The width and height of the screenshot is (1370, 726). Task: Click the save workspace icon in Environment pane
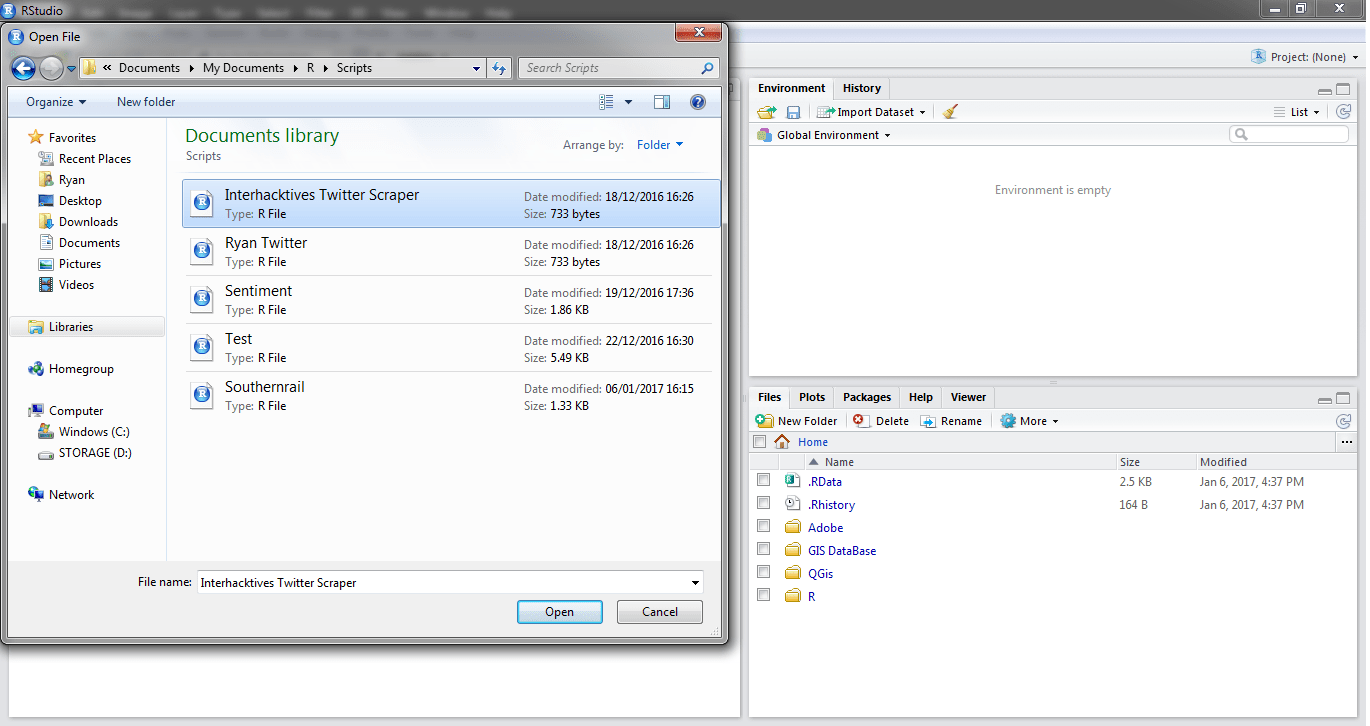click(x=793, y=112)
